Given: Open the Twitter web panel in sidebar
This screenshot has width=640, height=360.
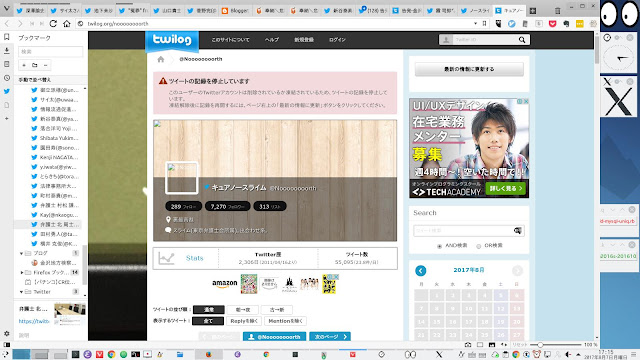Looking at the screenshot, I should [7, 91].
